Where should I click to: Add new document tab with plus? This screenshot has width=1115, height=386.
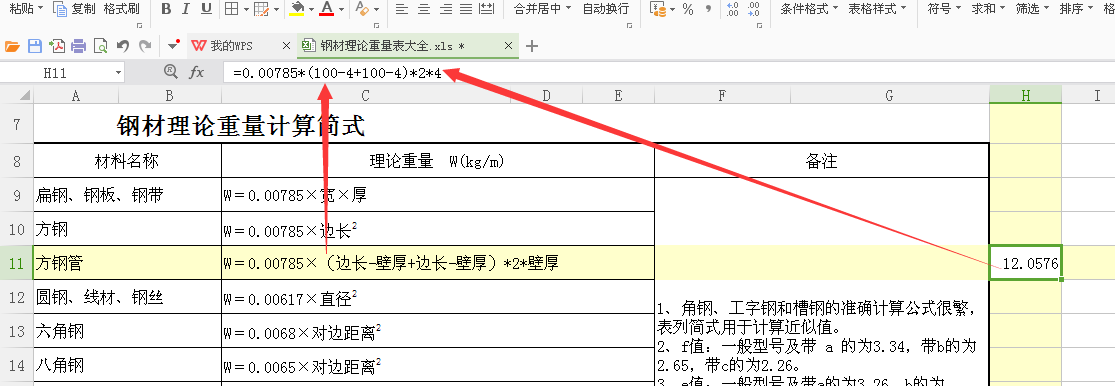click(x=532, y=46)
